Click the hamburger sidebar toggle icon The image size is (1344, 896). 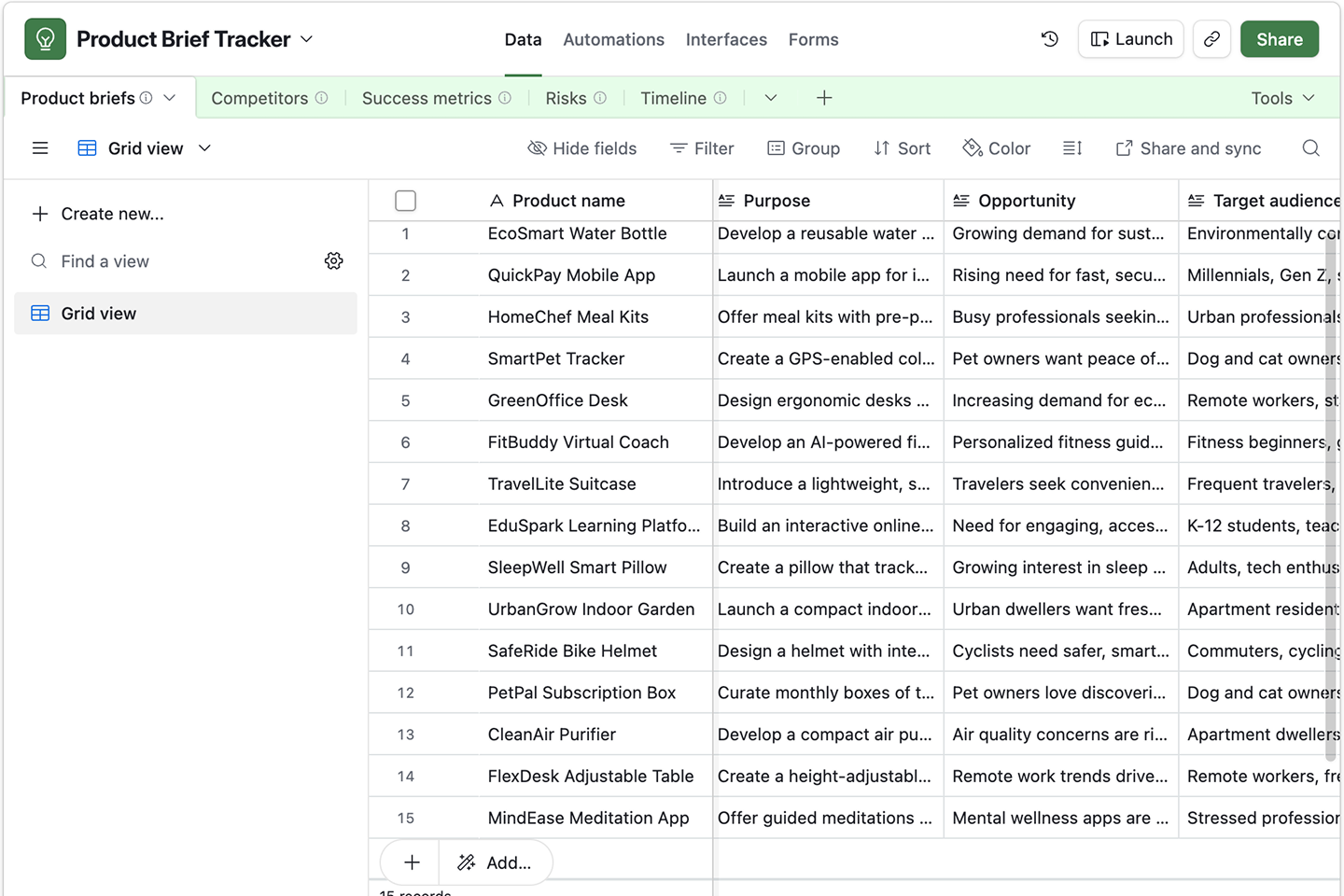pos(40,148)
